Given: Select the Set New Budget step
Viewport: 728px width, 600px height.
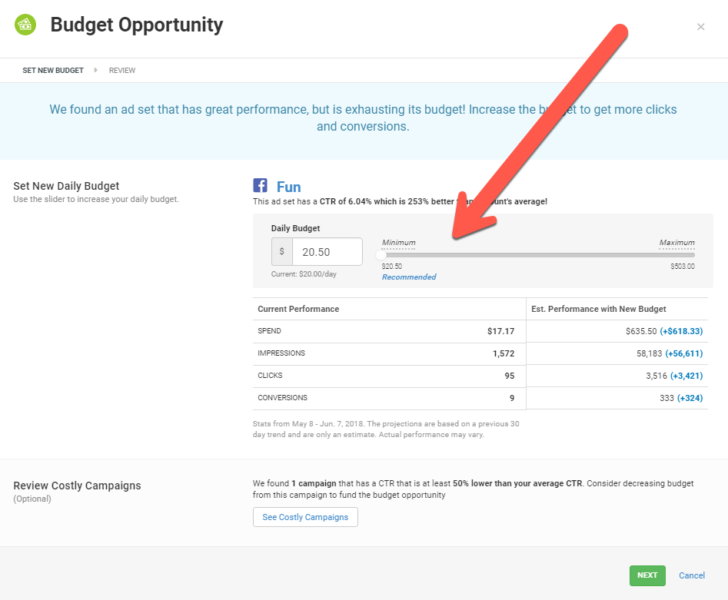Looking at the screenshot, I should [53, 71].
